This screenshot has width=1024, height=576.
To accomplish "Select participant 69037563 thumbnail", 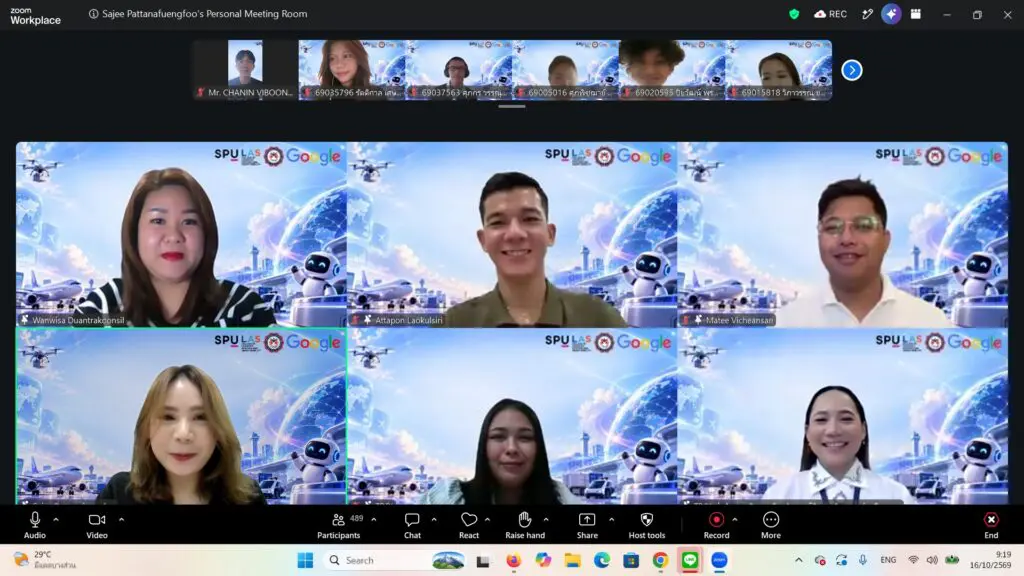I will pyautogui.click(x=458, y=70).
